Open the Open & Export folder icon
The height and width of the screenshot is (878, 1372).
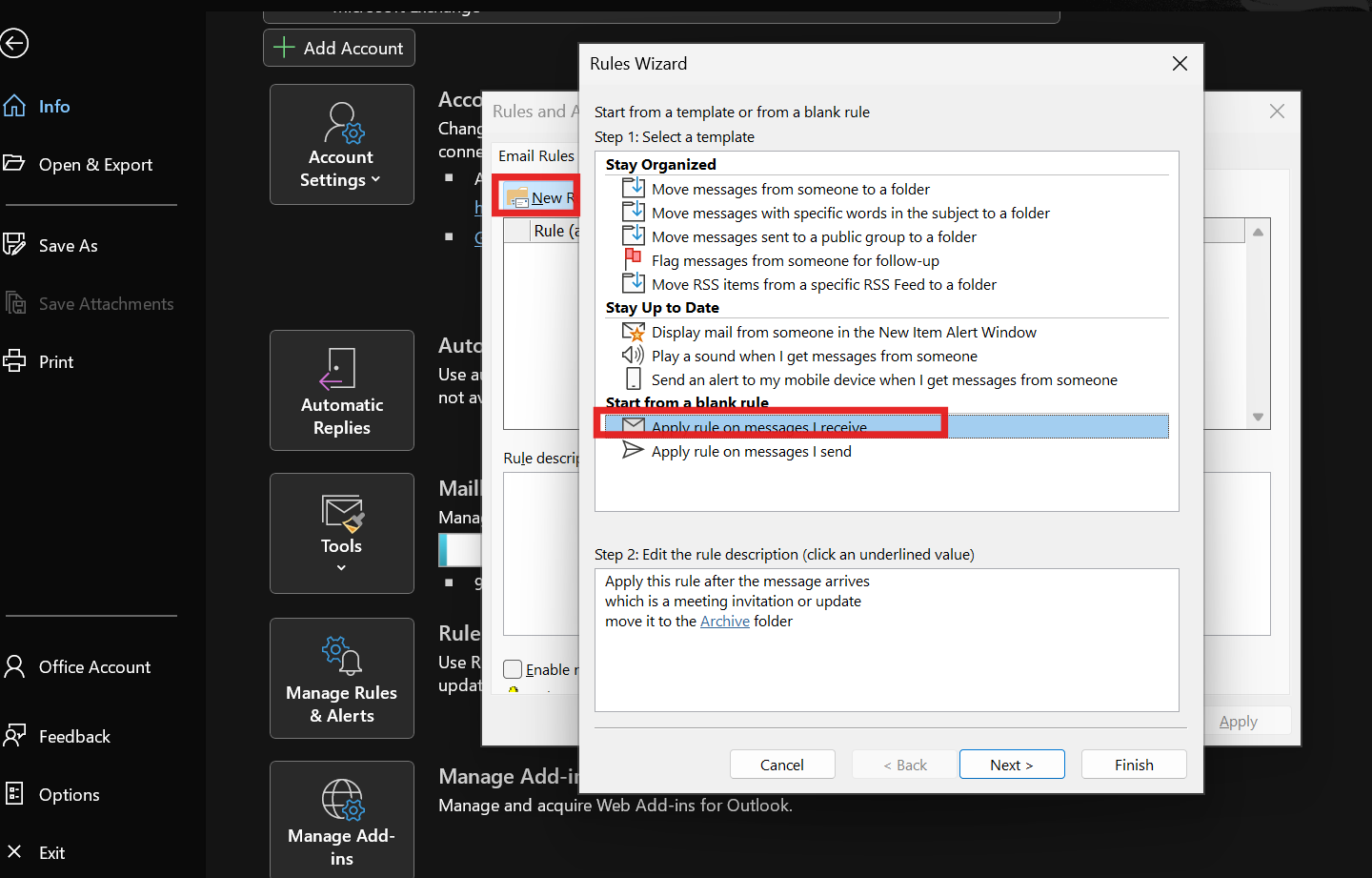(14, 163)
